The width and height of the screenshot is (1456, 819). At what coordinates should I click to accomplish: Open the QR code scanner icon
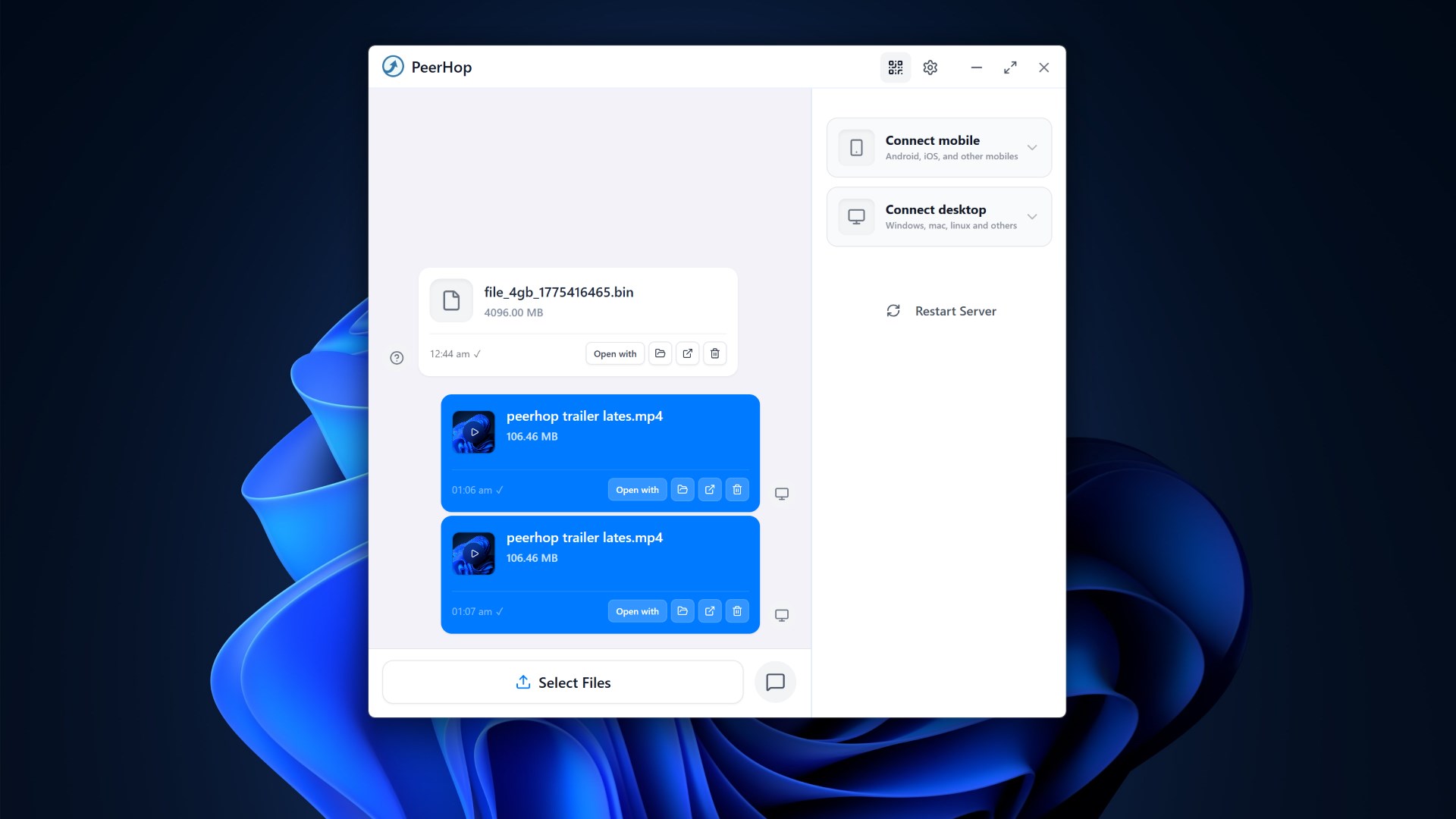point(896,67)
